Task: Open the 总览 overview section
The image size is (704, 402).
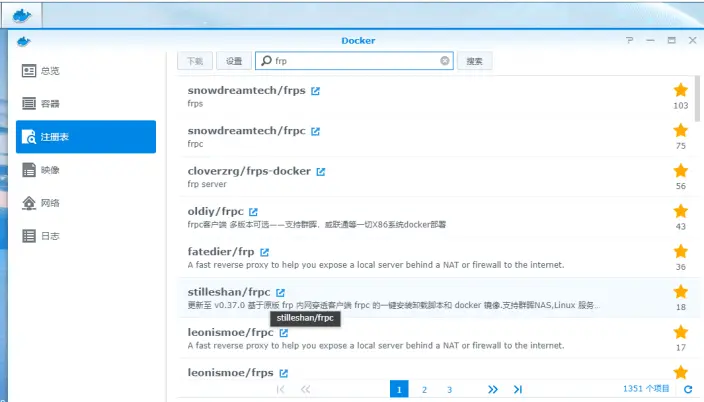Action: 86,71
